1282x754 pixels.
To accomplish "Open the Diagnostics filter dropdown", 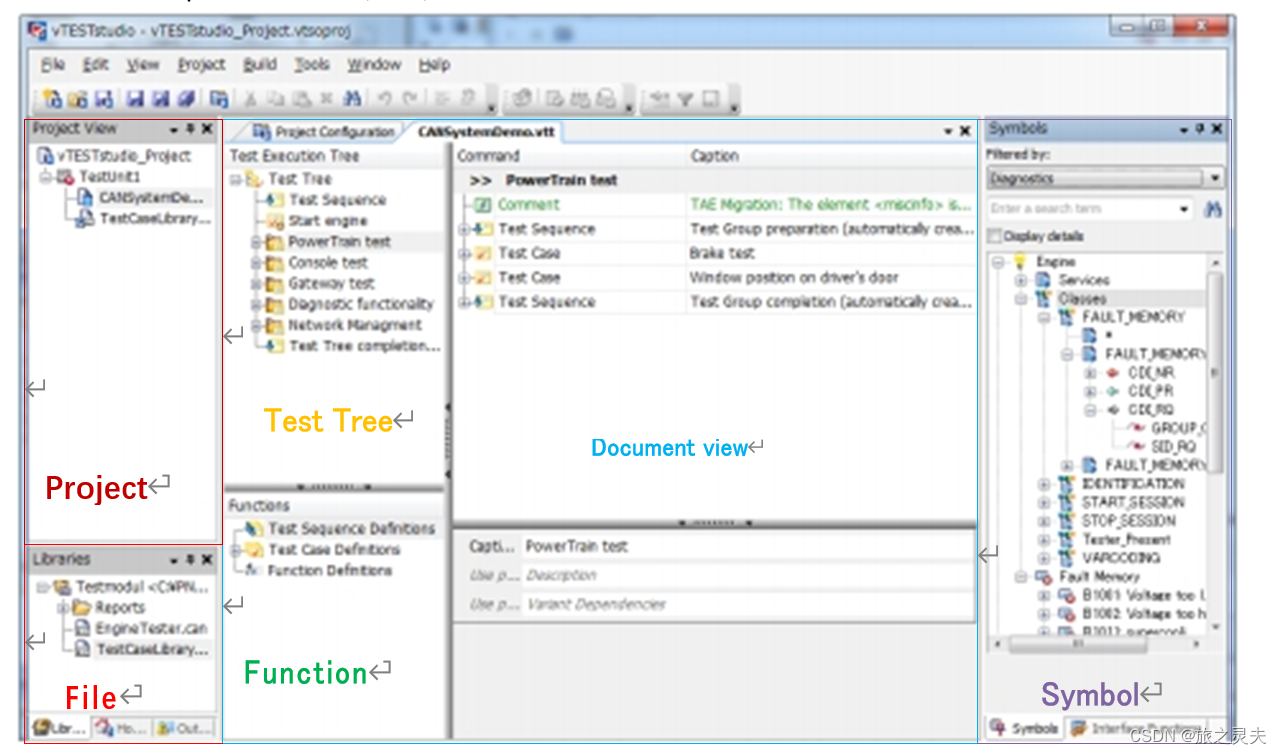I will click(x=1215, y=179).
